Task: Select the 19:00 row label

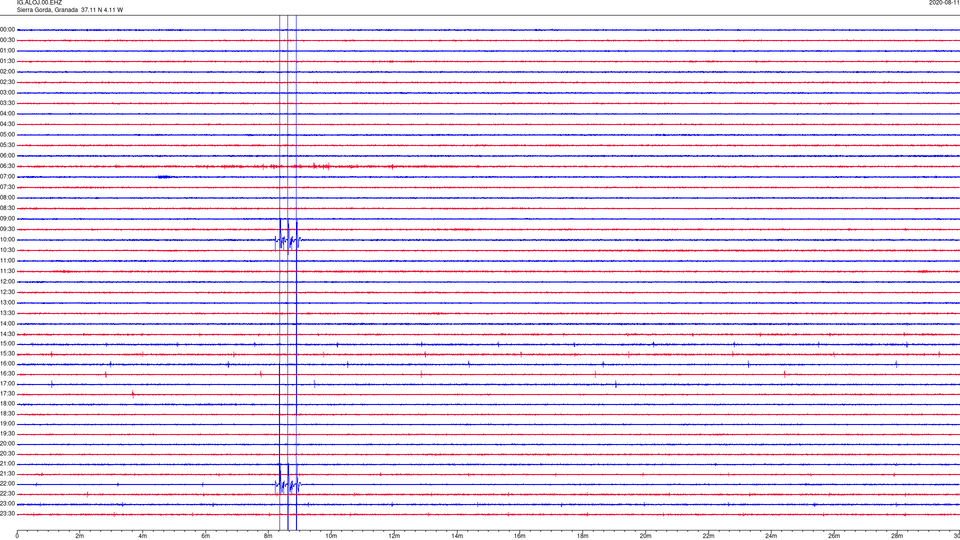Action: 7,424
